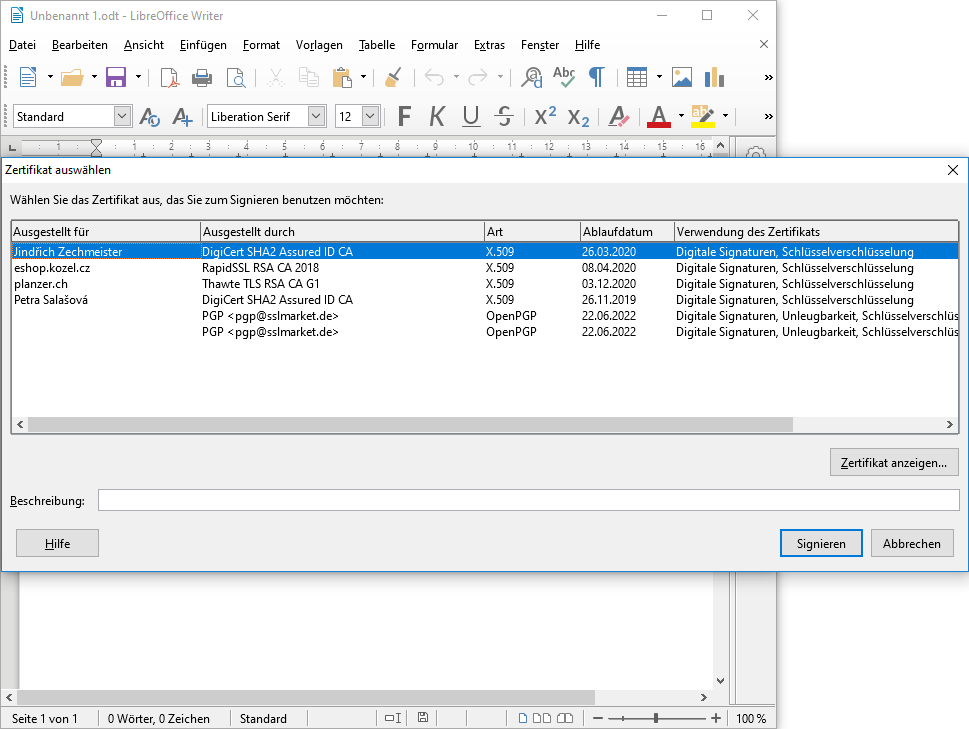Toggle subscript formatting

coord(578,117)
